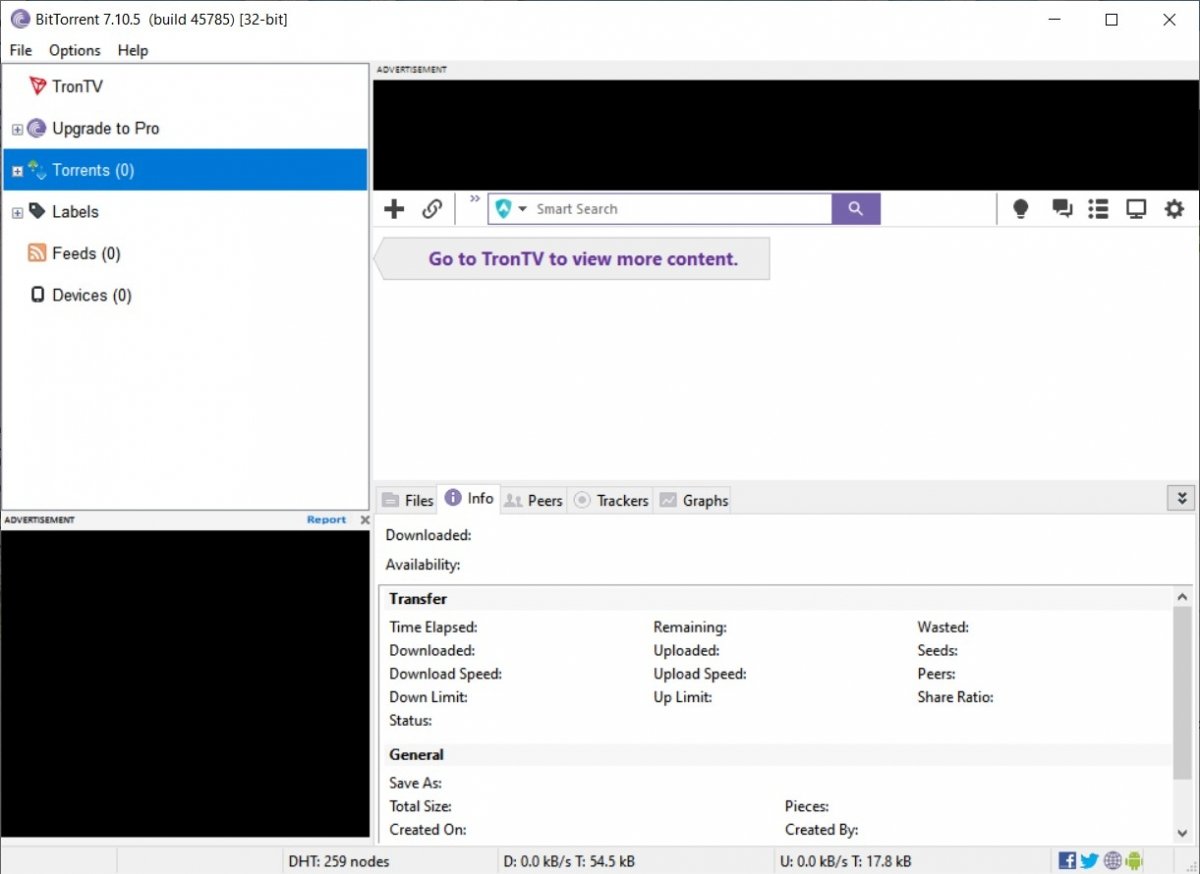Click the info pane vertical scrollbar thumb
This screenshot has height=874, width=1200.
1183,692
